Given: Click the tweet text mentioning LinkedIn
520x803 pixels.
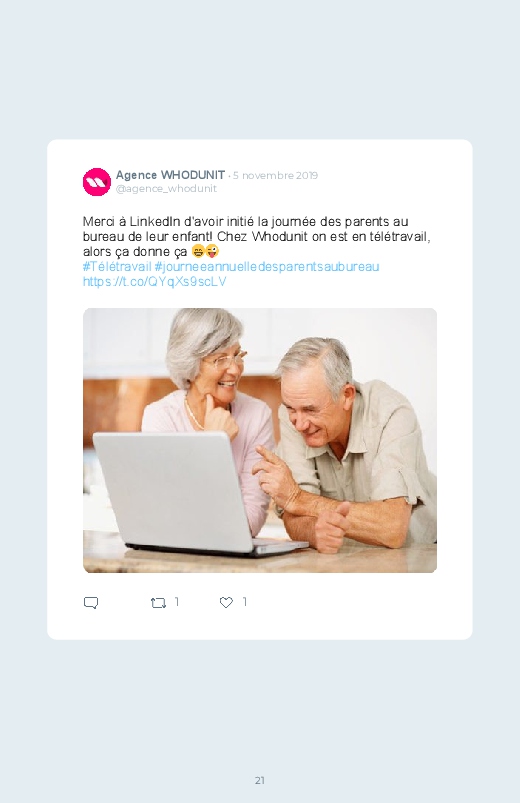Looking at the screenshot, I should [x=257, y=237].
